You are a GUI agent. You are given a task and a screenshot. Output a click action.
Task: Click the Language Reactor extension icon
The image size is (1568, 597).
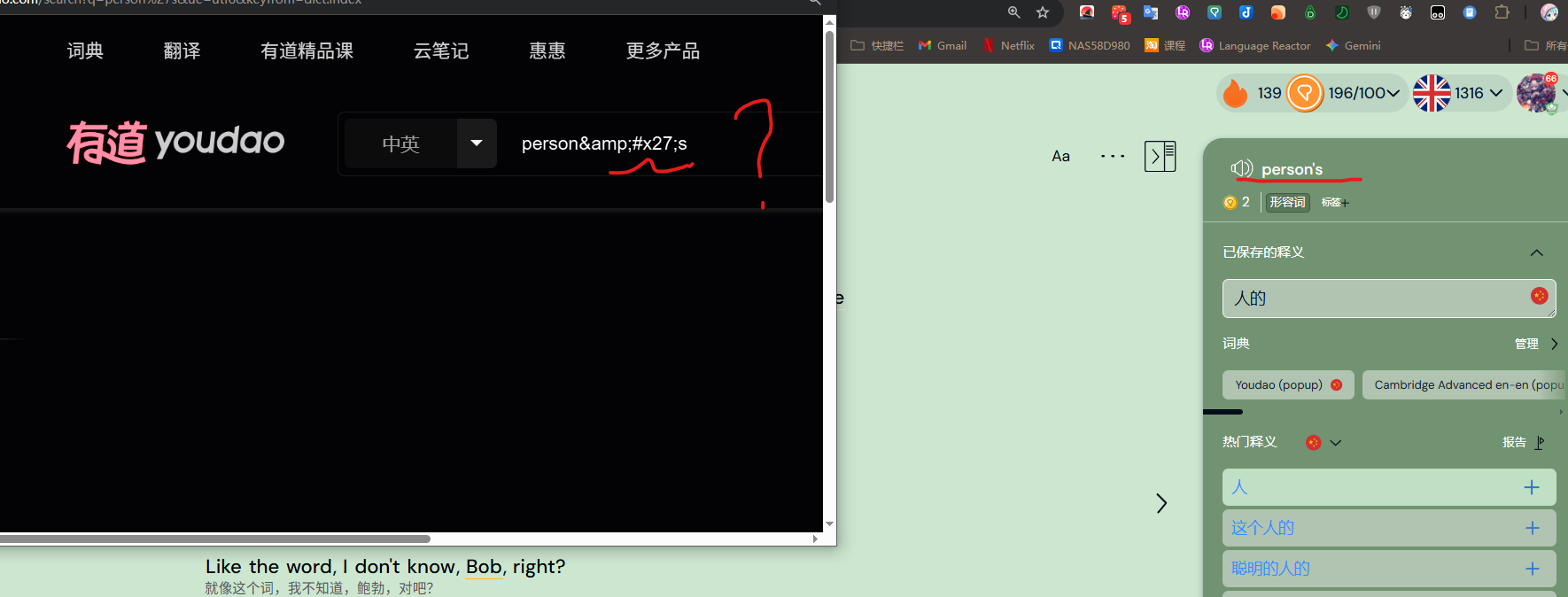coord(1183,12)
